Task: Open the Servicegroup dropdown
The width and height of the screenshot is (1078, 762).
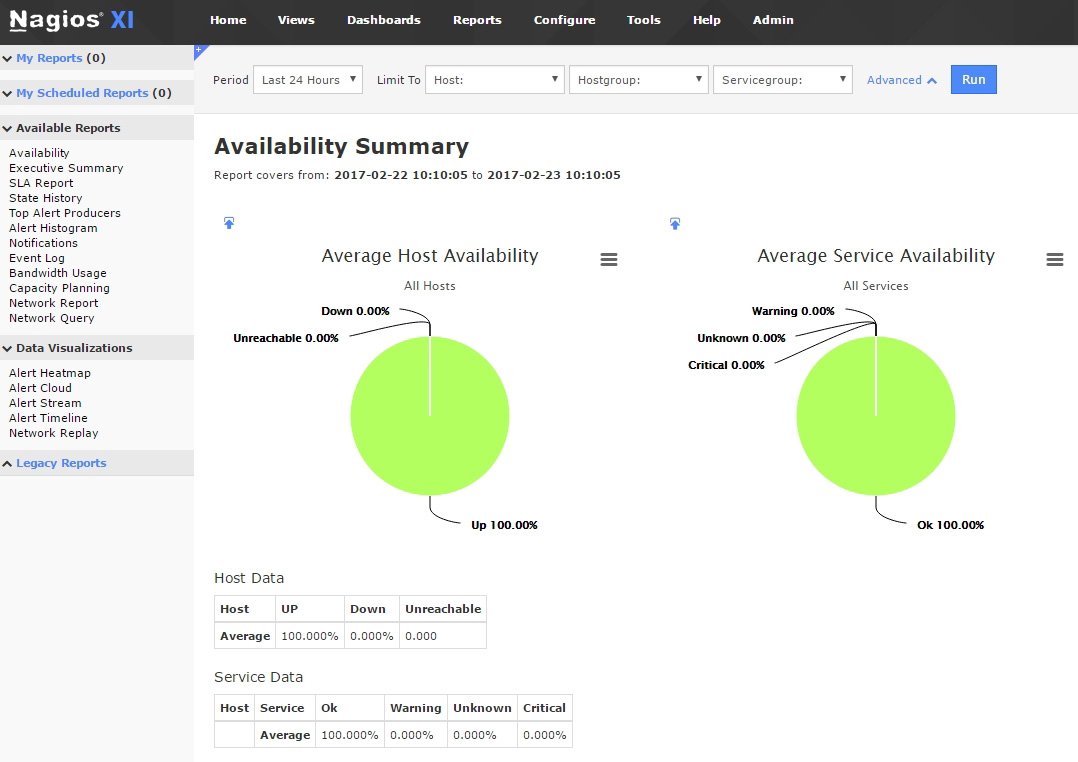Action: tap(782, 80)
